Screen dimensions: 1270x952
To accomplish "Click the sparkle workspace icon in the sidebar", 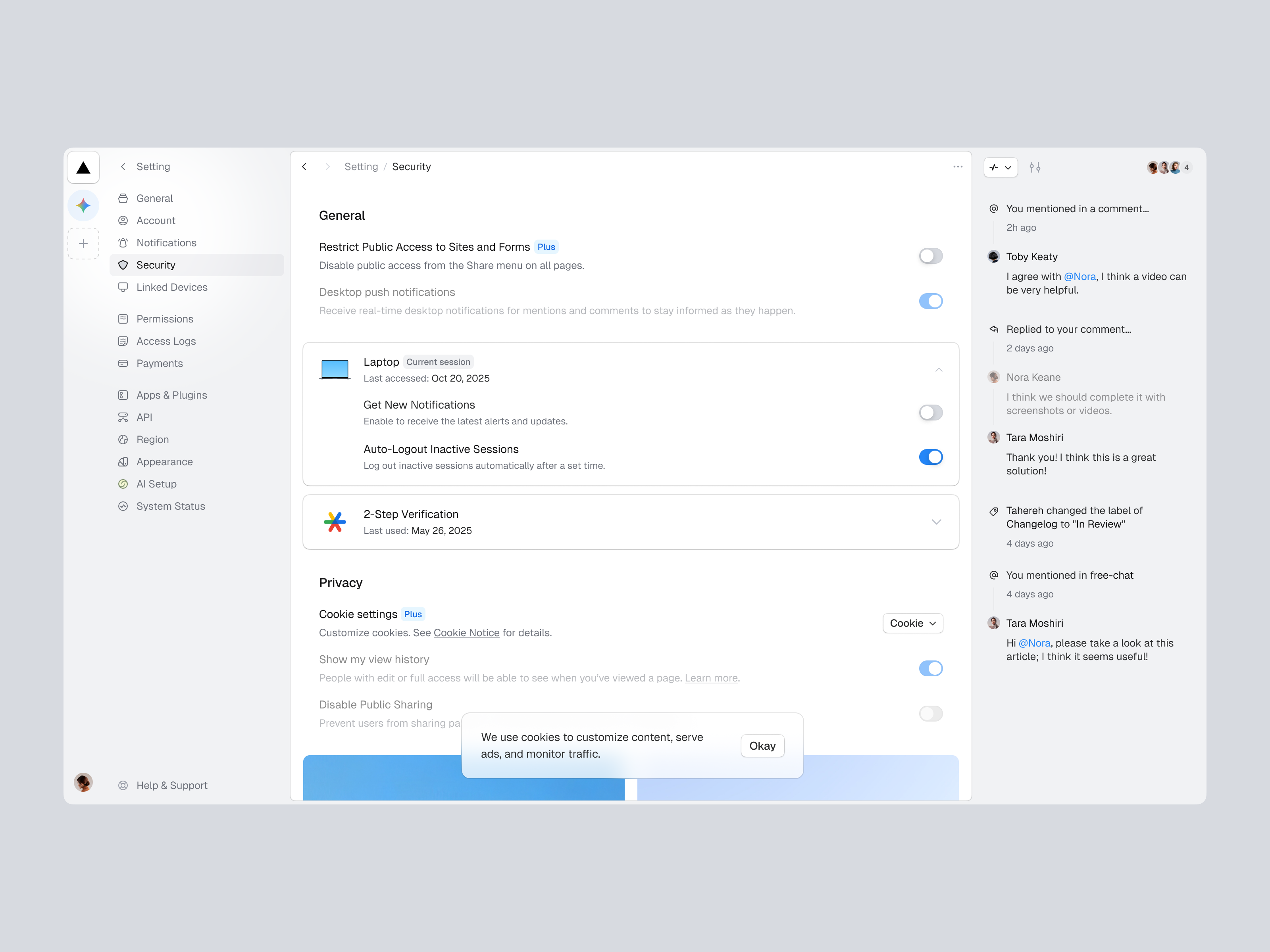I will pyautogui.click(x=83, y=205).
